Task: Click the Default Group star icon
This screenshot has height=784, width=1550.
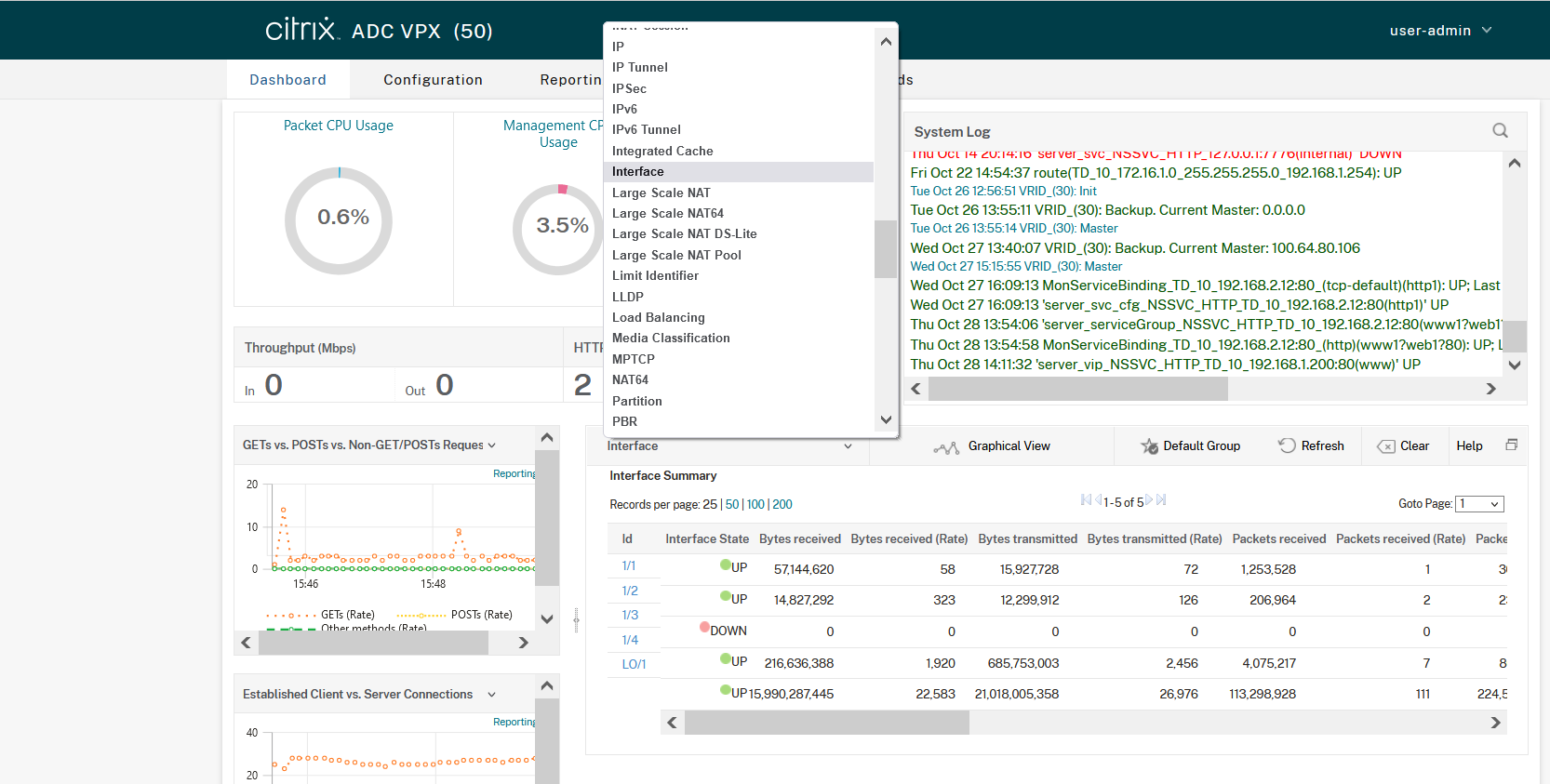Action: (1149, 446)
